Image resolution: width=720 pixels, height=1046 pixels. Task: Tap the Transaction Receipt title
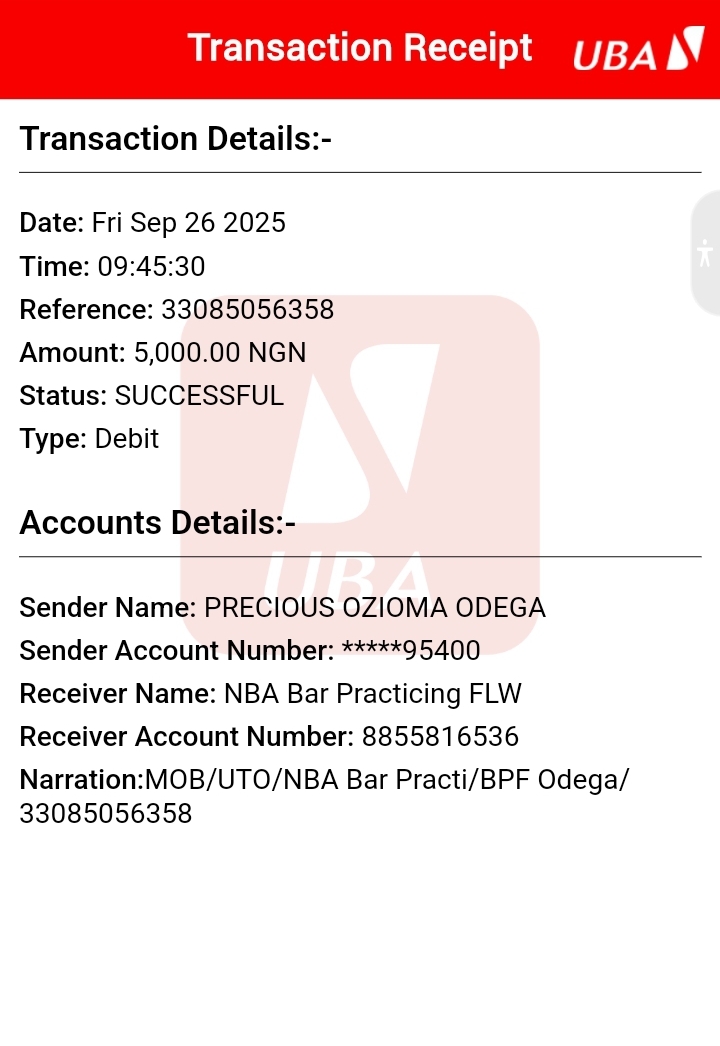pyautogui.click(x=360, y=48)
